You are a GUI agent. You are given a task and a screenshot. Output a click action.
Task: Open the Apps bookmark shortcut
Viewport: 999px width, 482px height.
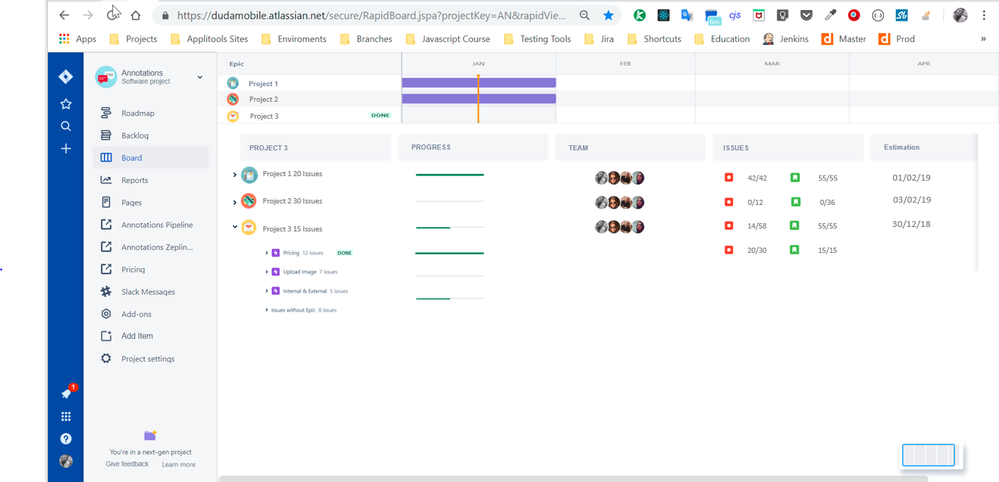click(77, 39)
